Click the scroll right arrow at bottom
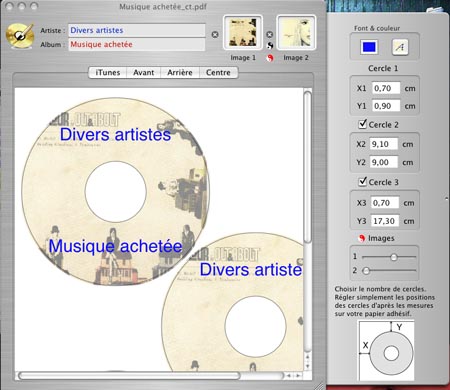The image size is (450, 390). point(298,376)
